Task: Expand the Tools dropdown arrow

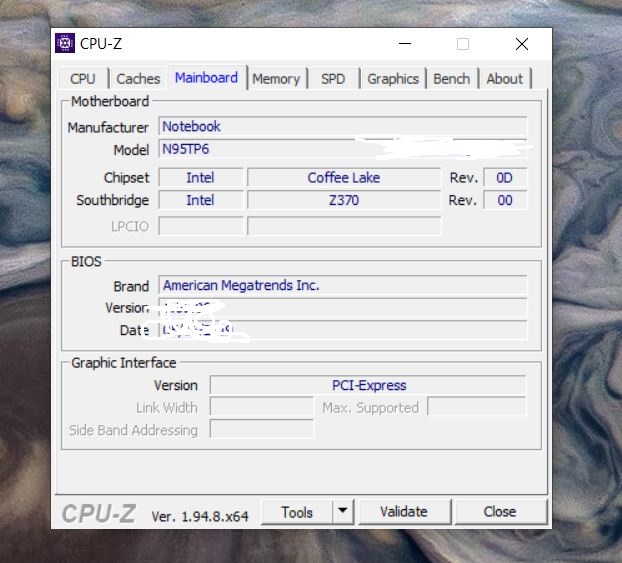Action: tap(343, 511)
